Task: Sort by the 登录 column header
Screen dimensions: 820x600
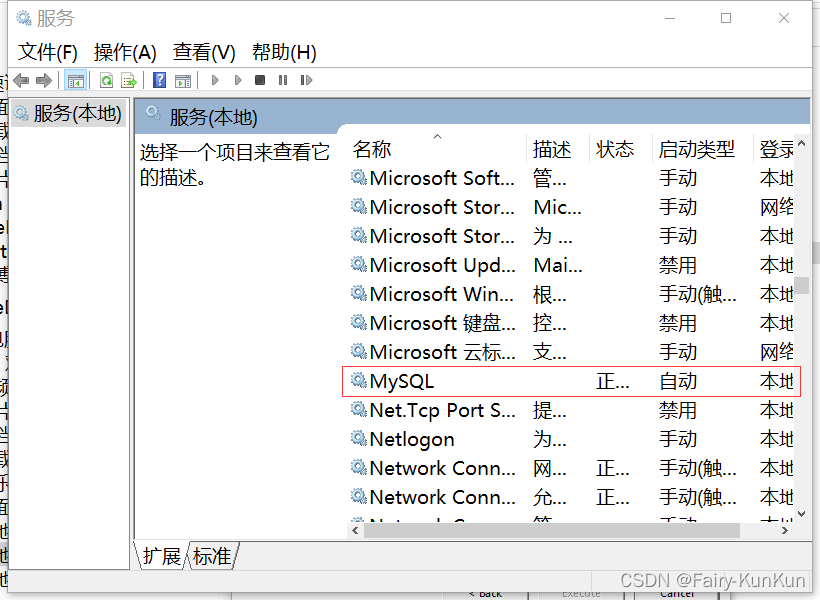Action: pos(775,150)
